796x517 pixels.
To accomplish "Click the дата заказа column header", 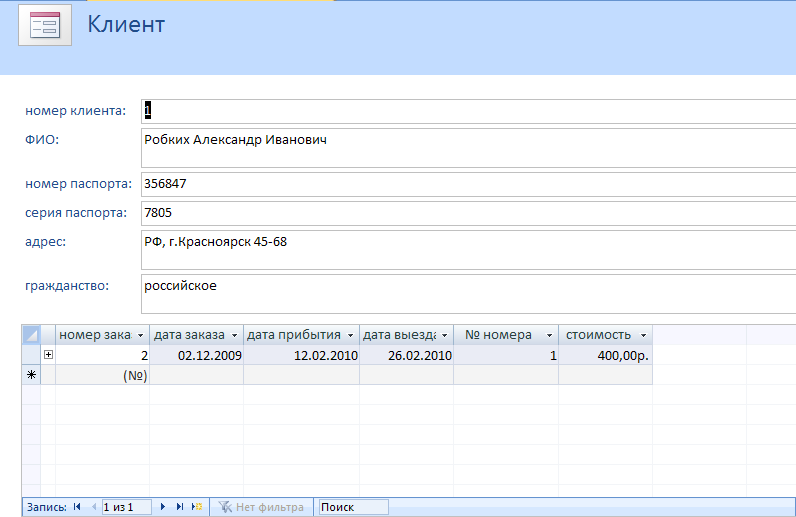I will [x=196, y=335].
